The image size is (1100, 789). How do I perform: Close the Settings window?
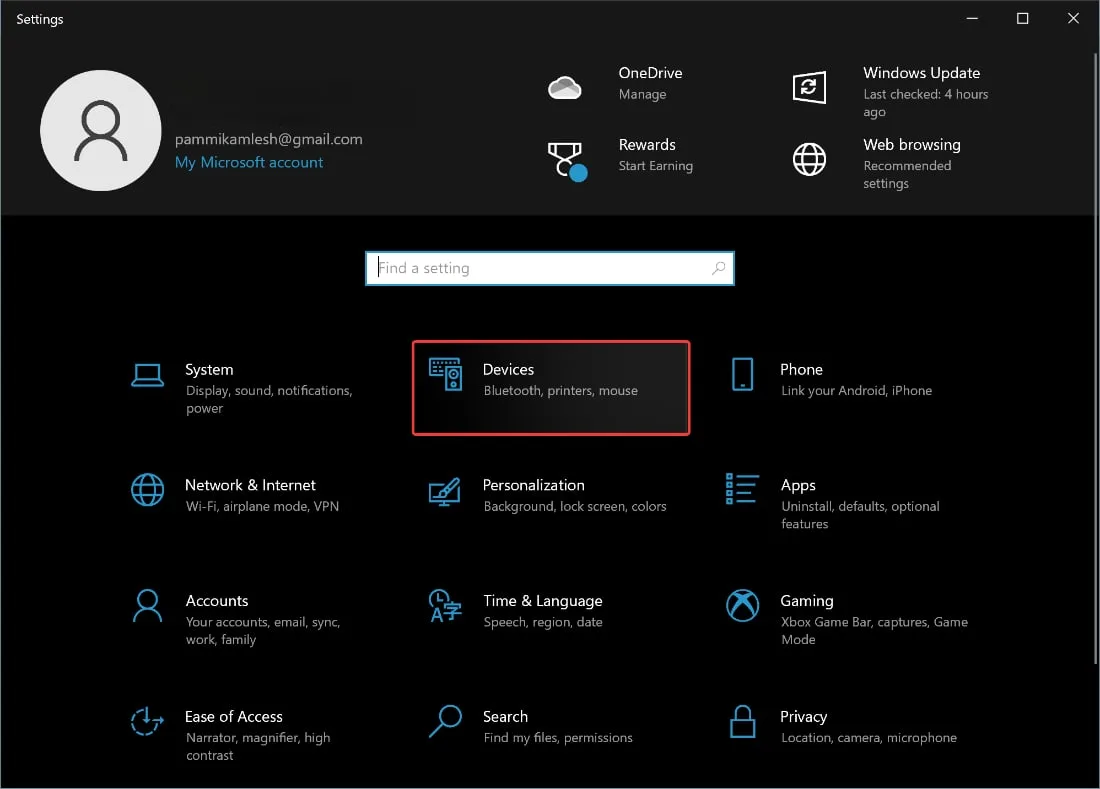point(1073,19)
